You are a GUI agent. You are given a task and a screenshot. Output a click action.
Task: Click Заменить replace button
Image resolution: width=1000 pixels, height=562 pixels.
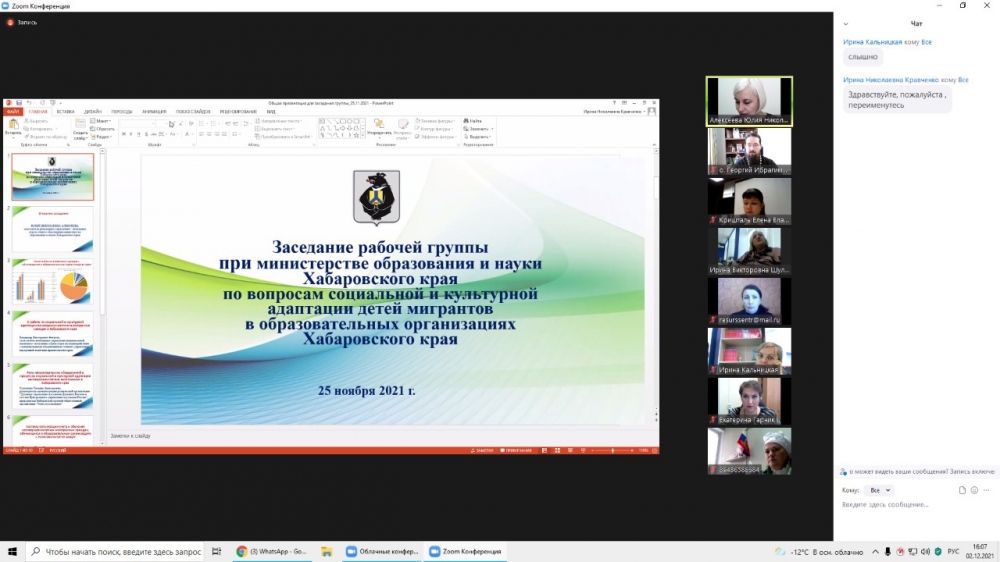pos(478,129)
